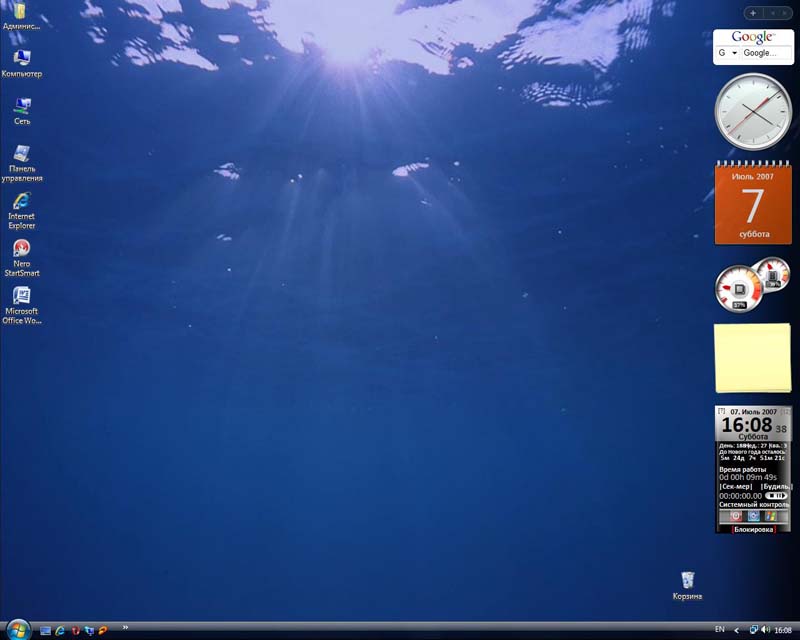Screen dimensions: 800x640
Task: Click the EN language indicator
Action: [x=719, y=630]
